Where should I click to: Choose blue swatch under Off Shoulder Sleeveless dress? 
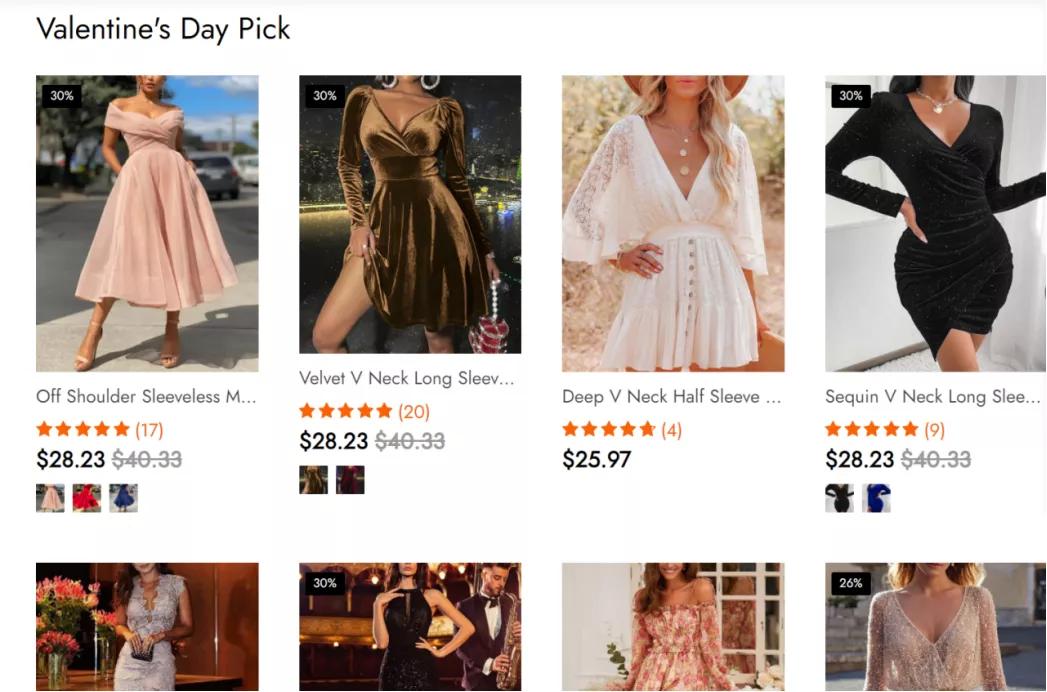[x=124, y=498]
